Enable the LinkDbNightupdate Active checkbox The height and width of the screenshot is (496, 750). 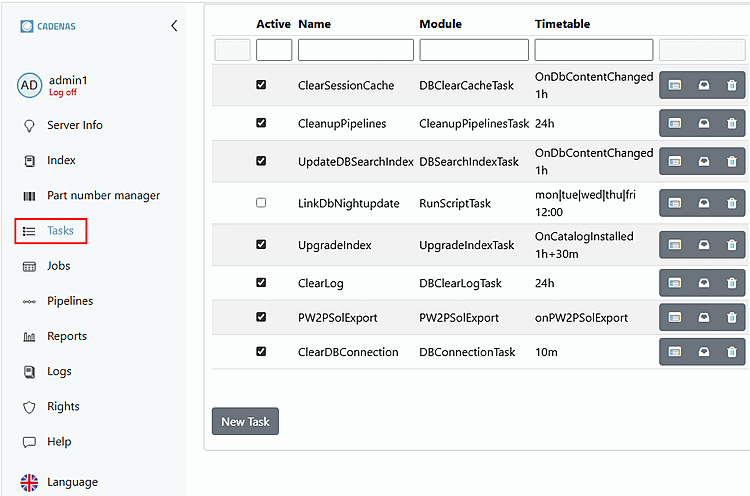[261, 203]
